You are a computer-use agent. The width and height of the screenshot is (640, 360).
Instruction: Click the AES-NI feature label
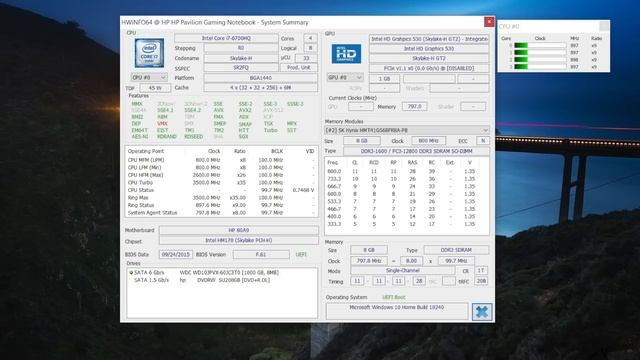[140, 137]
